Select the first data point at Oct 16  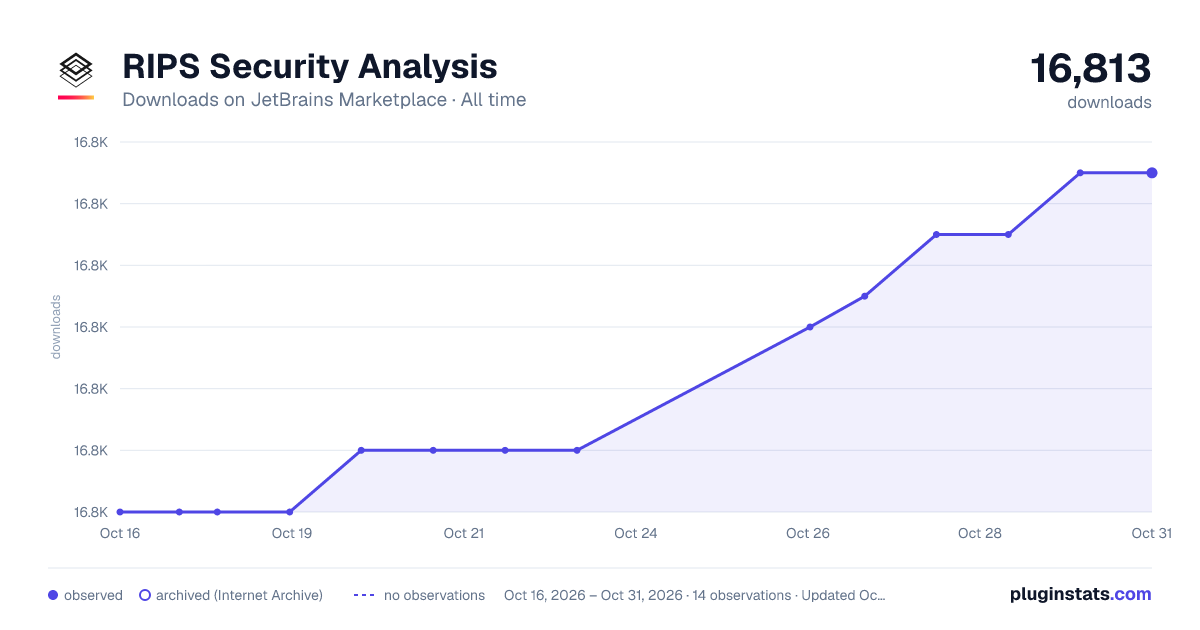tap(120, 512)
